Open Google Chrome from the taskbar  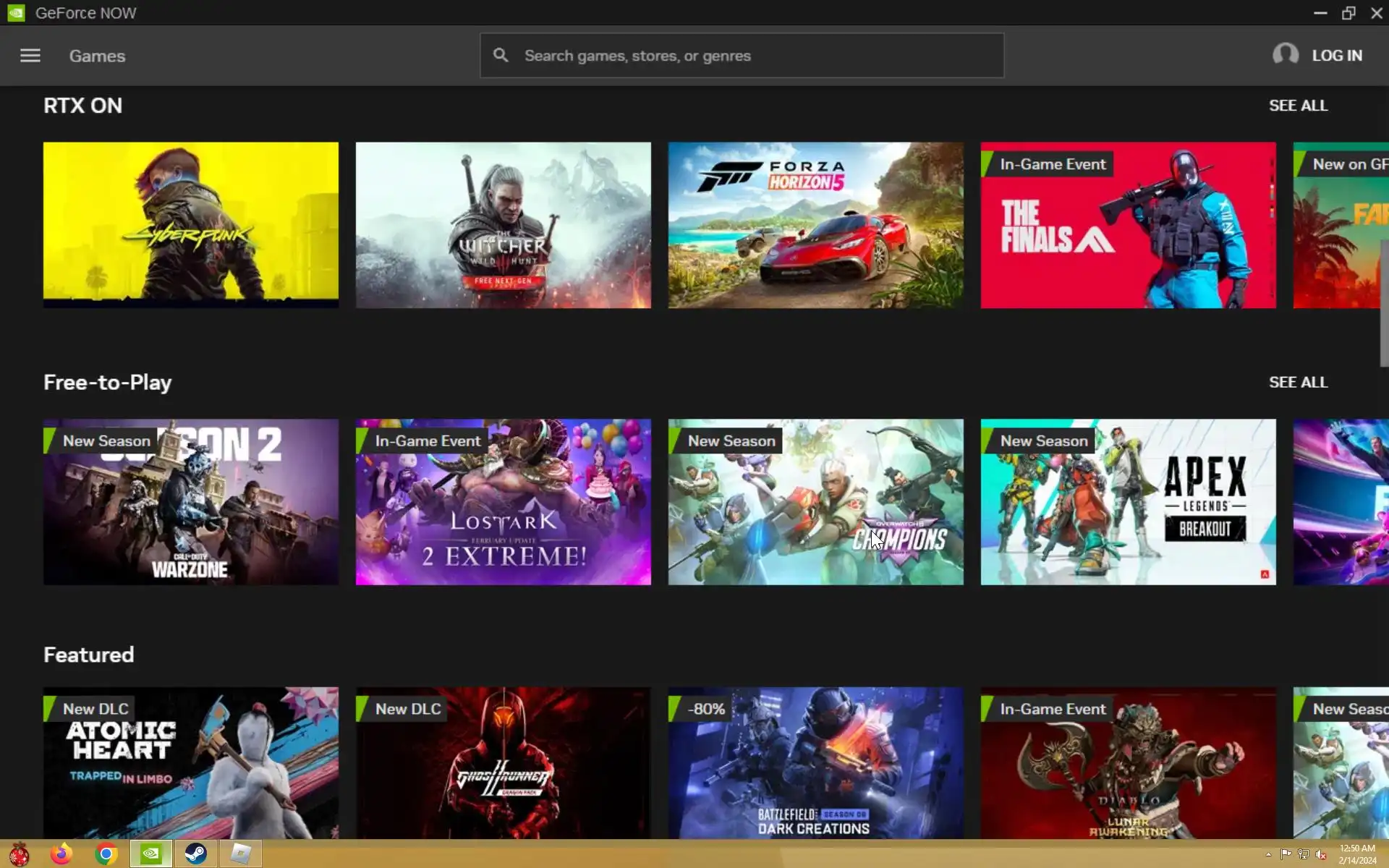click(106, 854)
